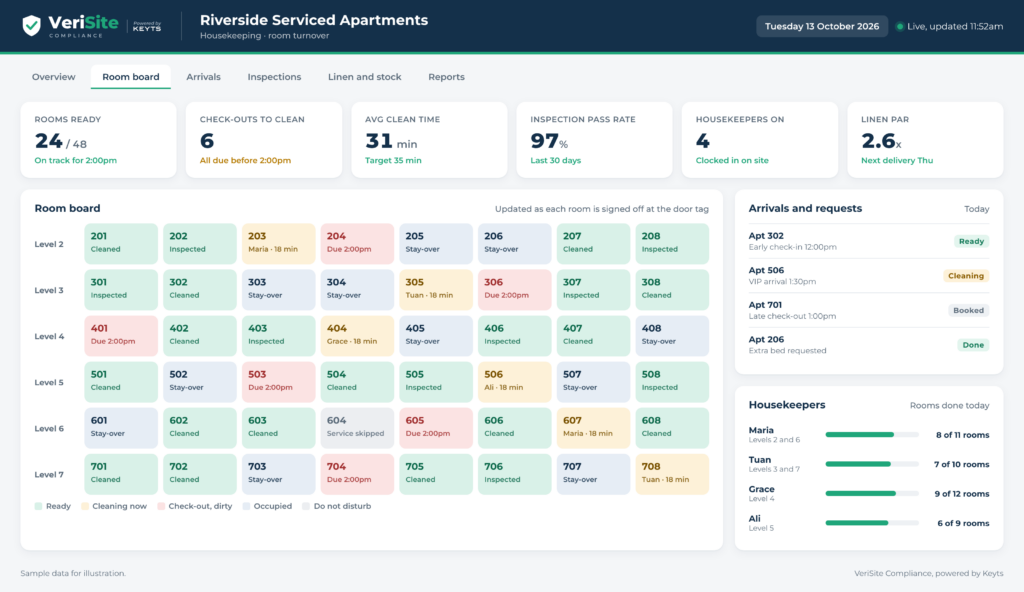Click Maria's rooms progress bar
This screenshot has height=592, width=1024.
point(872,435)
